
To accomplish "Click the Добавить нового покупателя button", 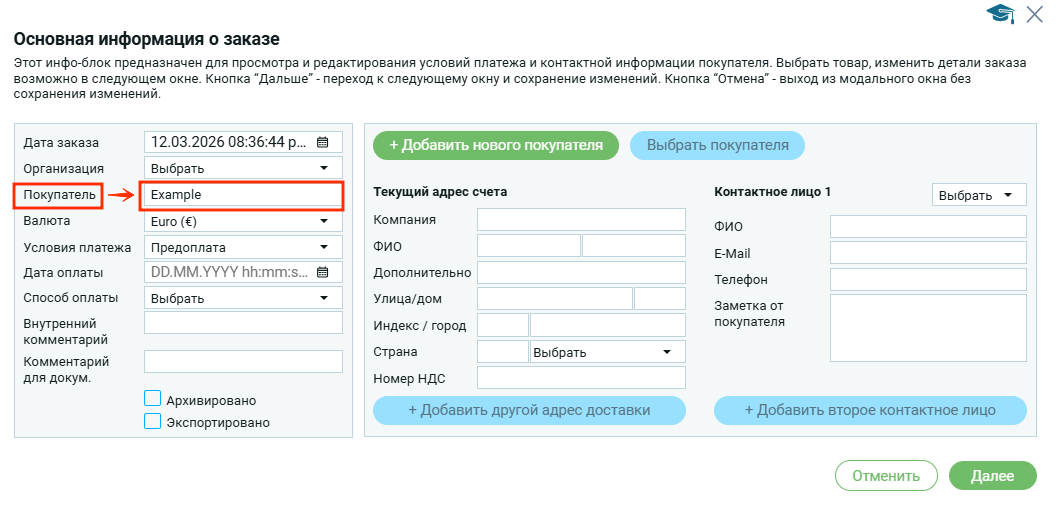I will [x=496, y=145].
